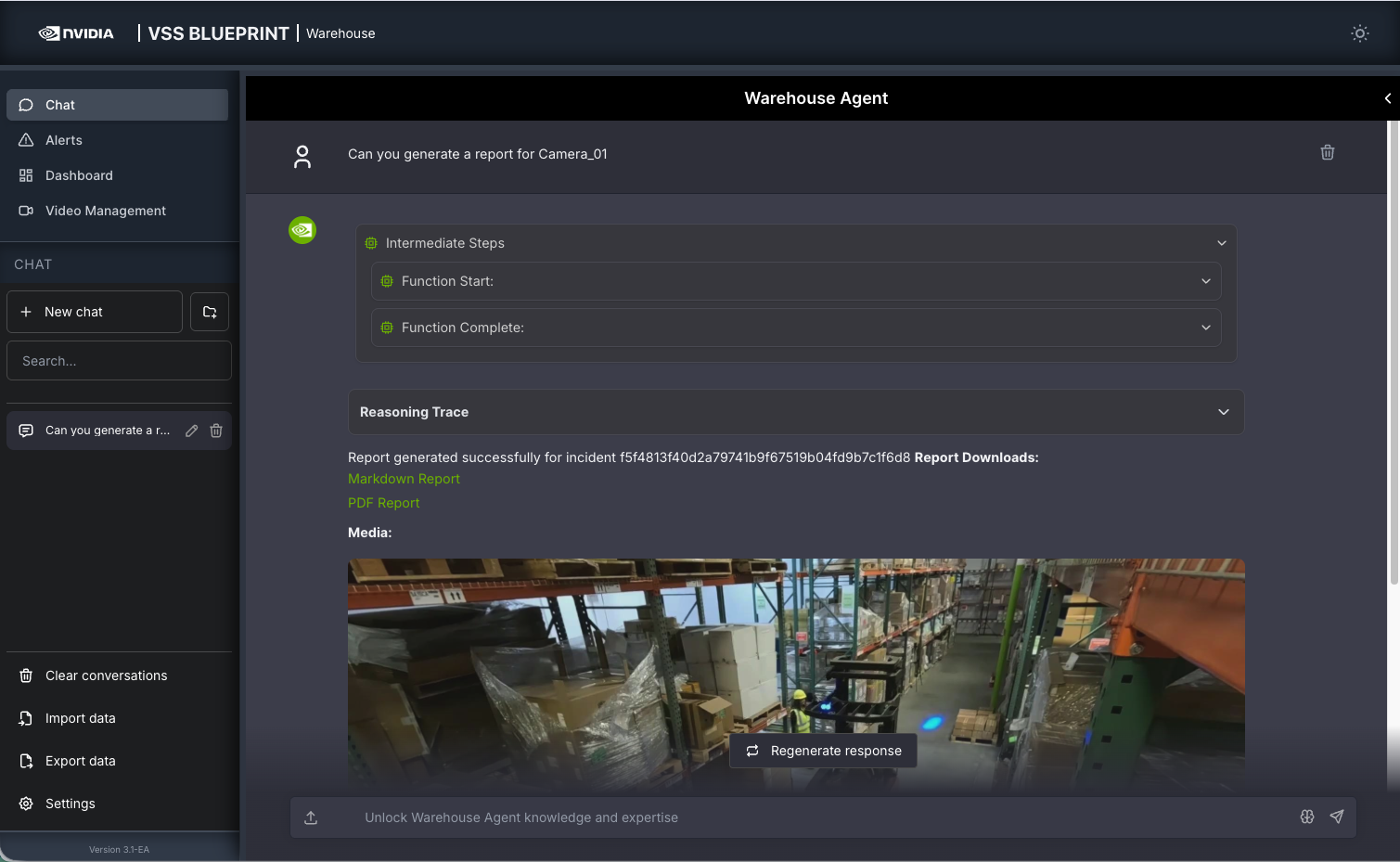Viewport: 1400px width, 862px height.
Task: Open the Reasoning Trace dropdown
Action: click(x=1223, y=412)
